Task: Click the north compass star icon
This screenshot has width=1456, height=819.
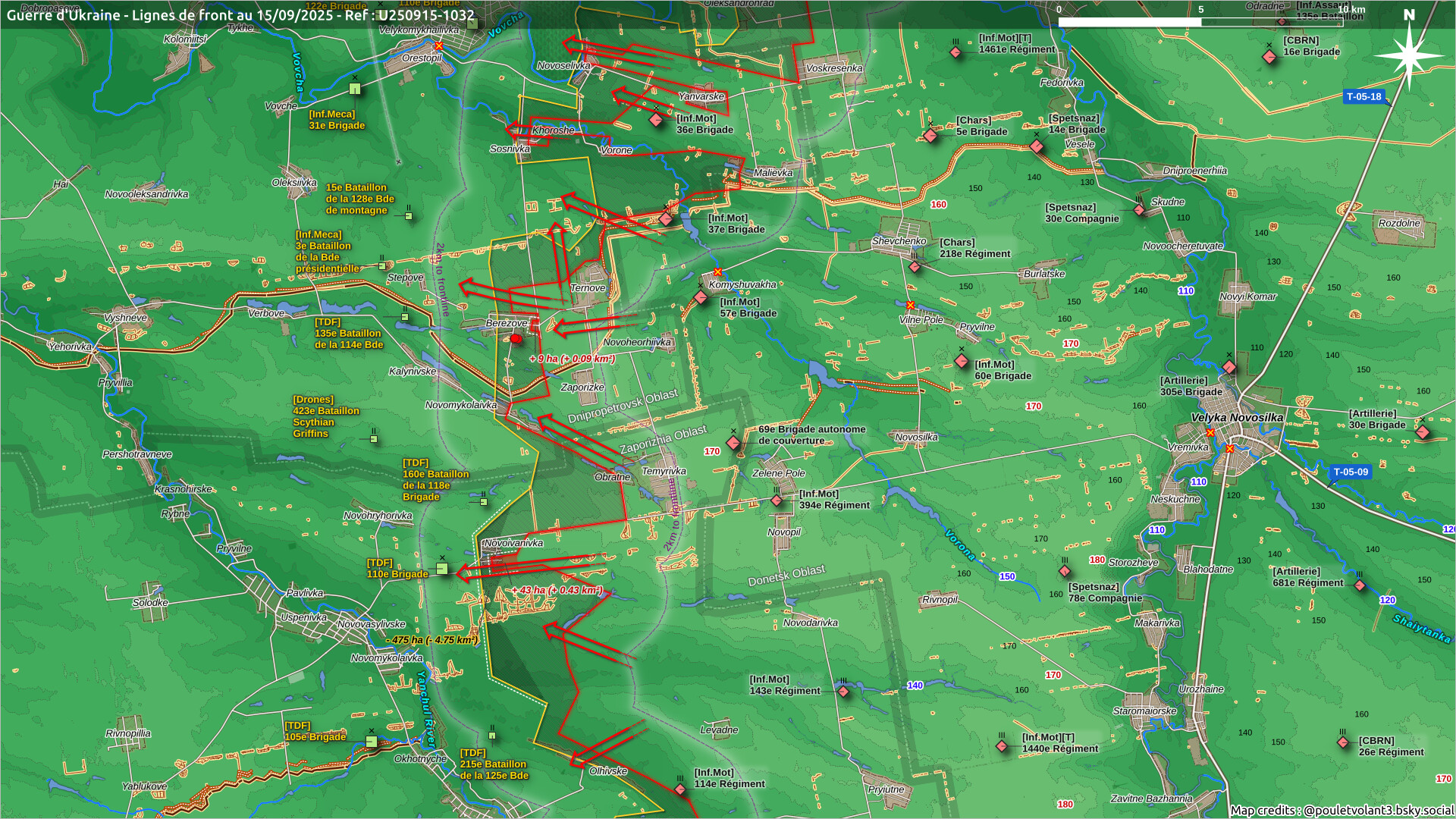Action: pyautogui.click(x=1409, y=55)
